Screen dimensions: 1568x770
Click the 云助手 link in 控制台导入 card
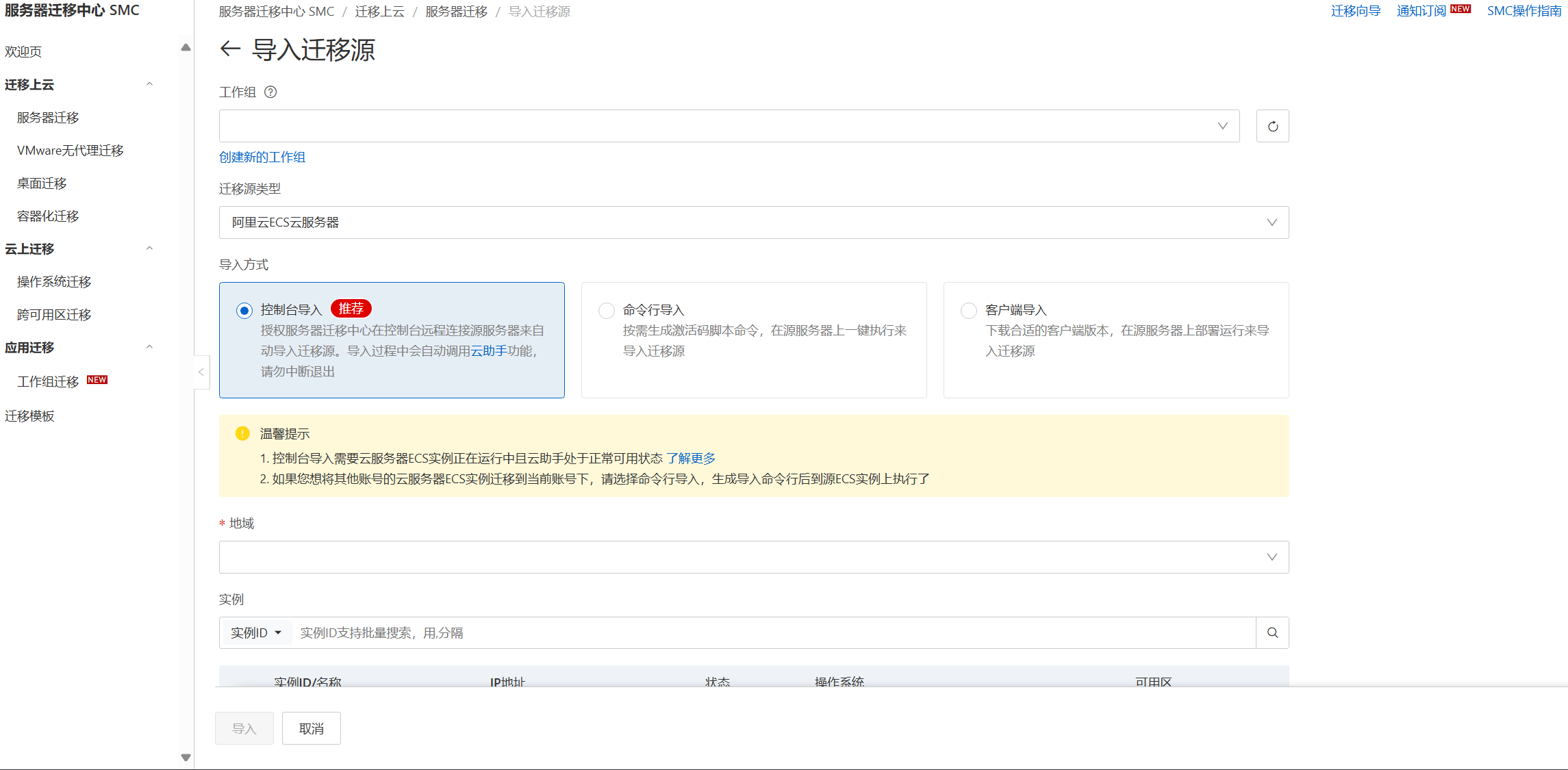489,350
